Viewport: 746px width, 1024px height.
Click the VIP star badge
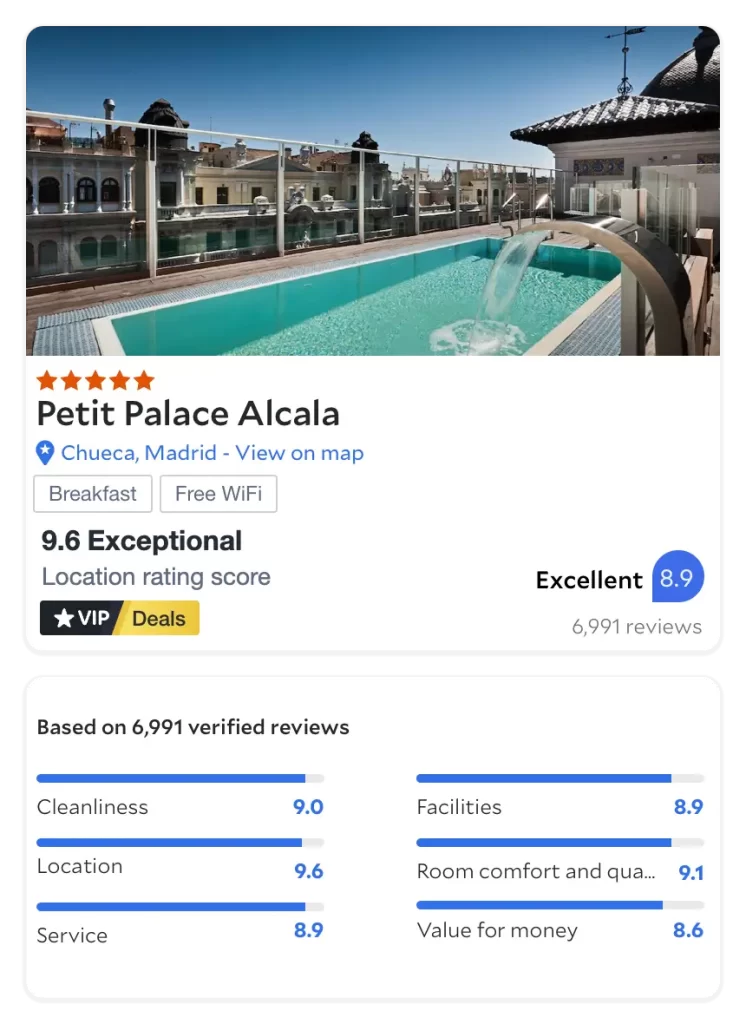(x=81, y=618)
